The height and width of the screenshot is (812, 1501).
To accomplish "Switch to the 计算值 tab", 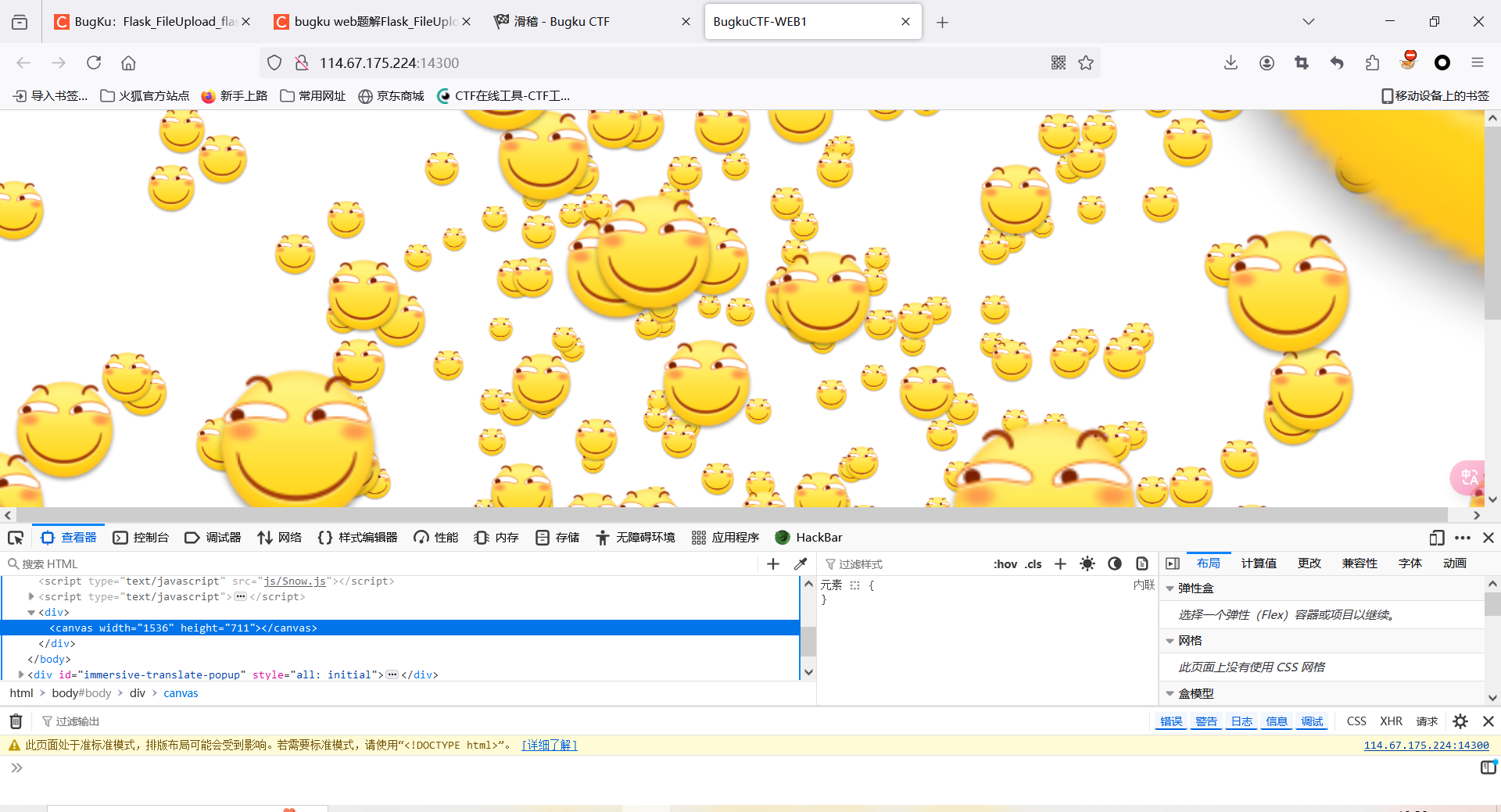I will (x=1258, y=563).
